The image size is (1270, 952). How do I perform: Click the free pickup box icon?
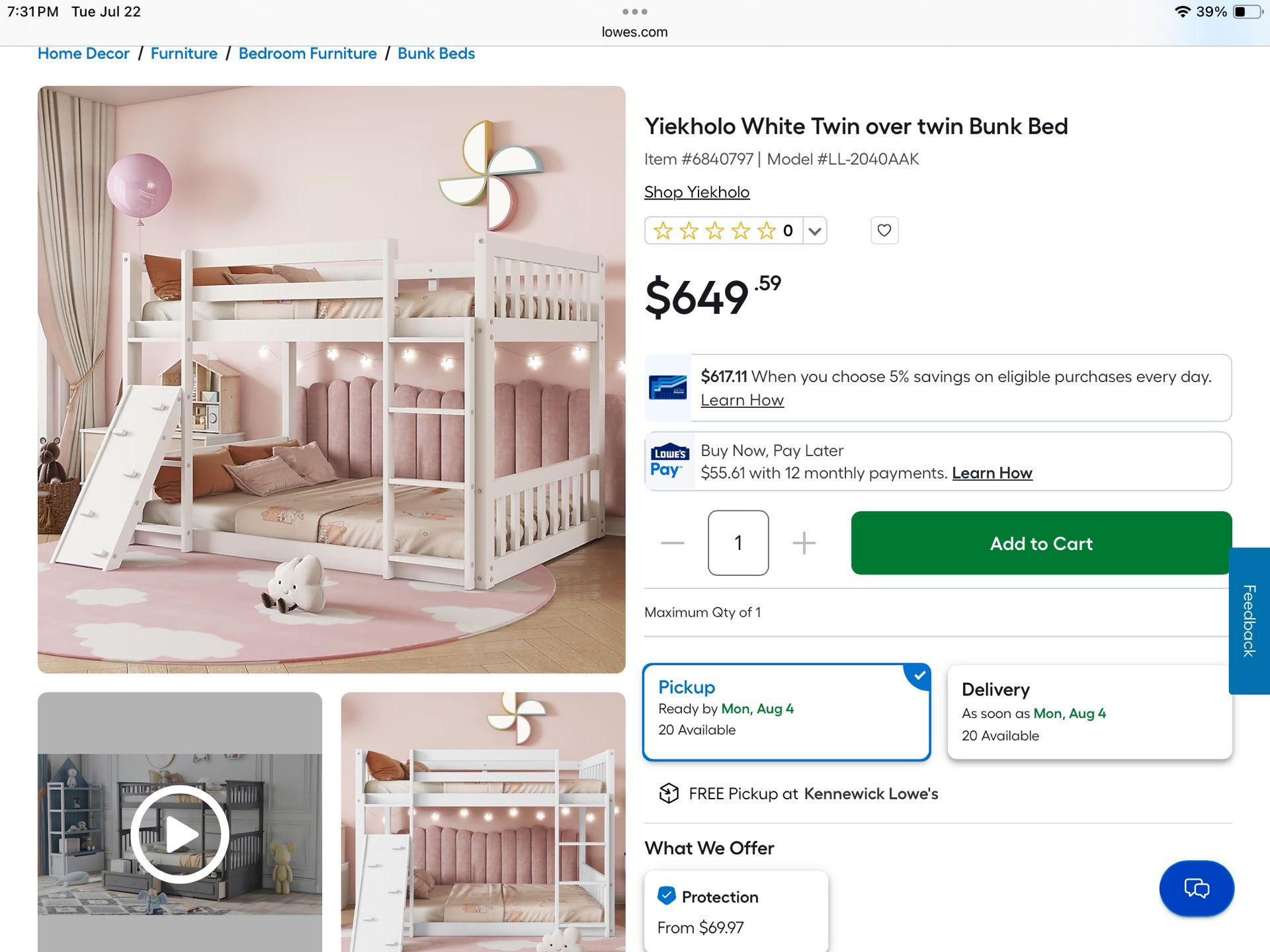[x=669, y=793]
